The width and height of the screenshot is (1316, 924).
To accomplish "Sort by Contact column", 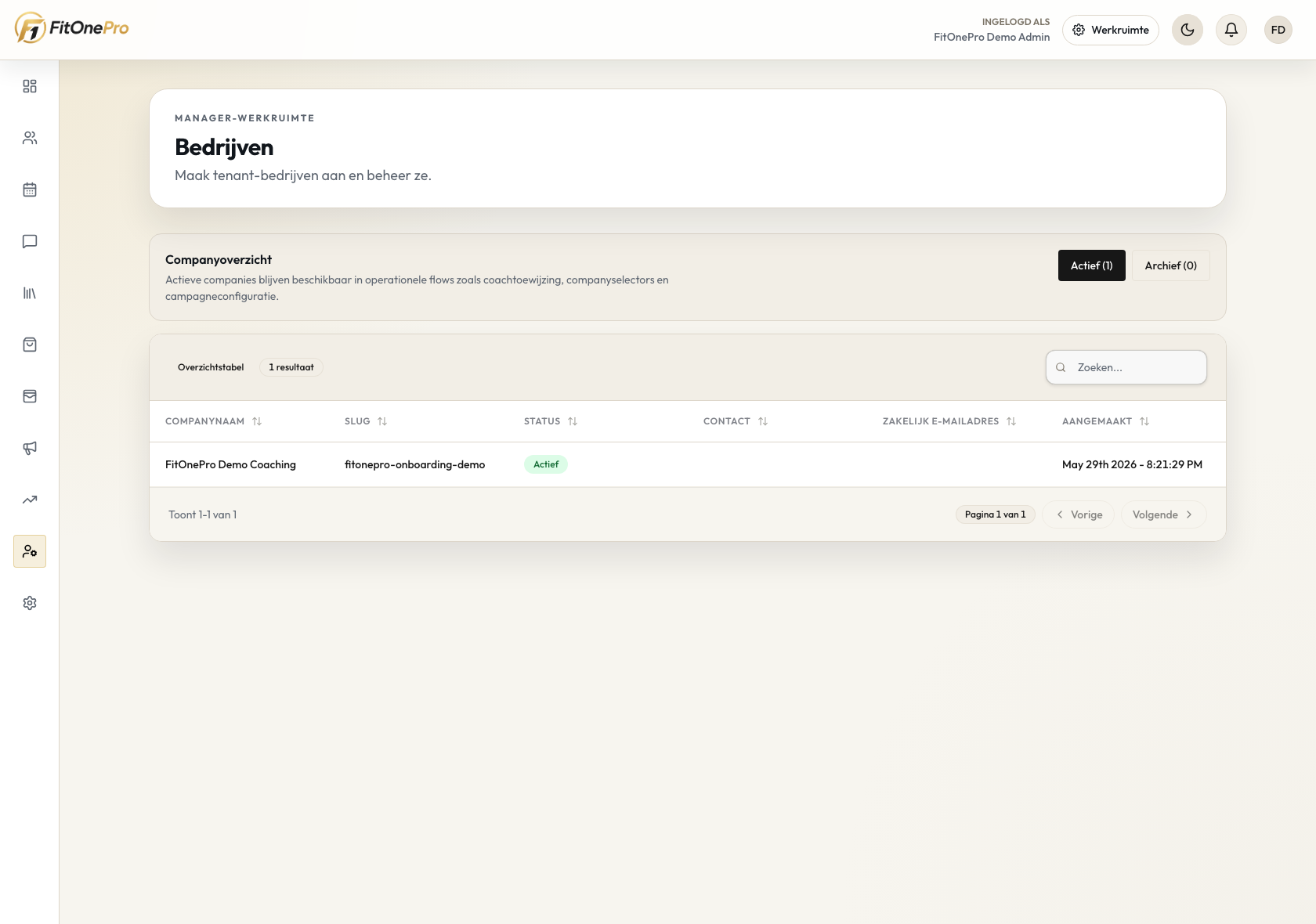I will click(x=736, y=421).
